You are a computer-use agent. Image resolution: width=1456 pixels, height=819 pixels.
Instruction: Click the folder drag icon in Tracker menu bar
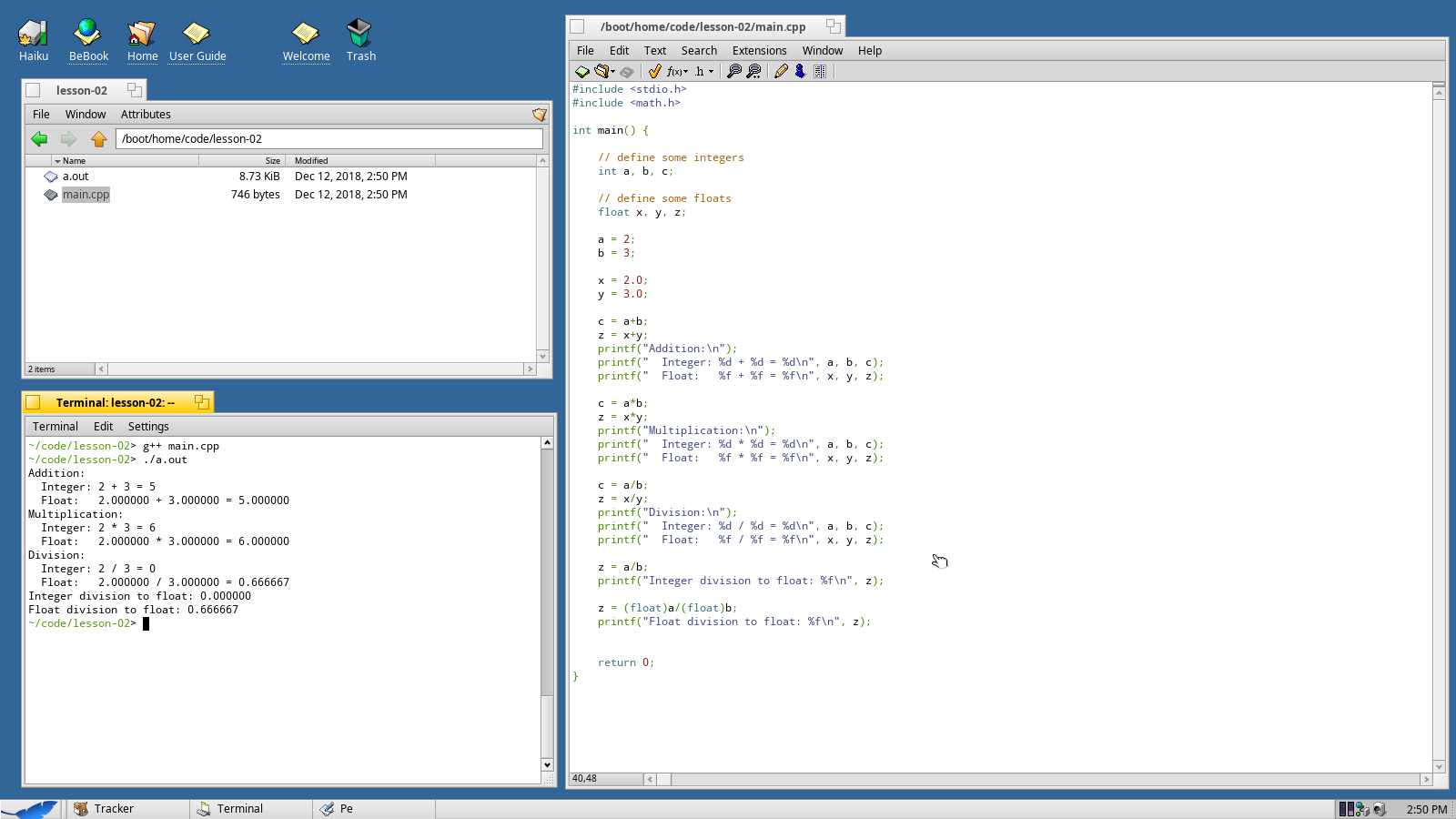tap(540, 115)
